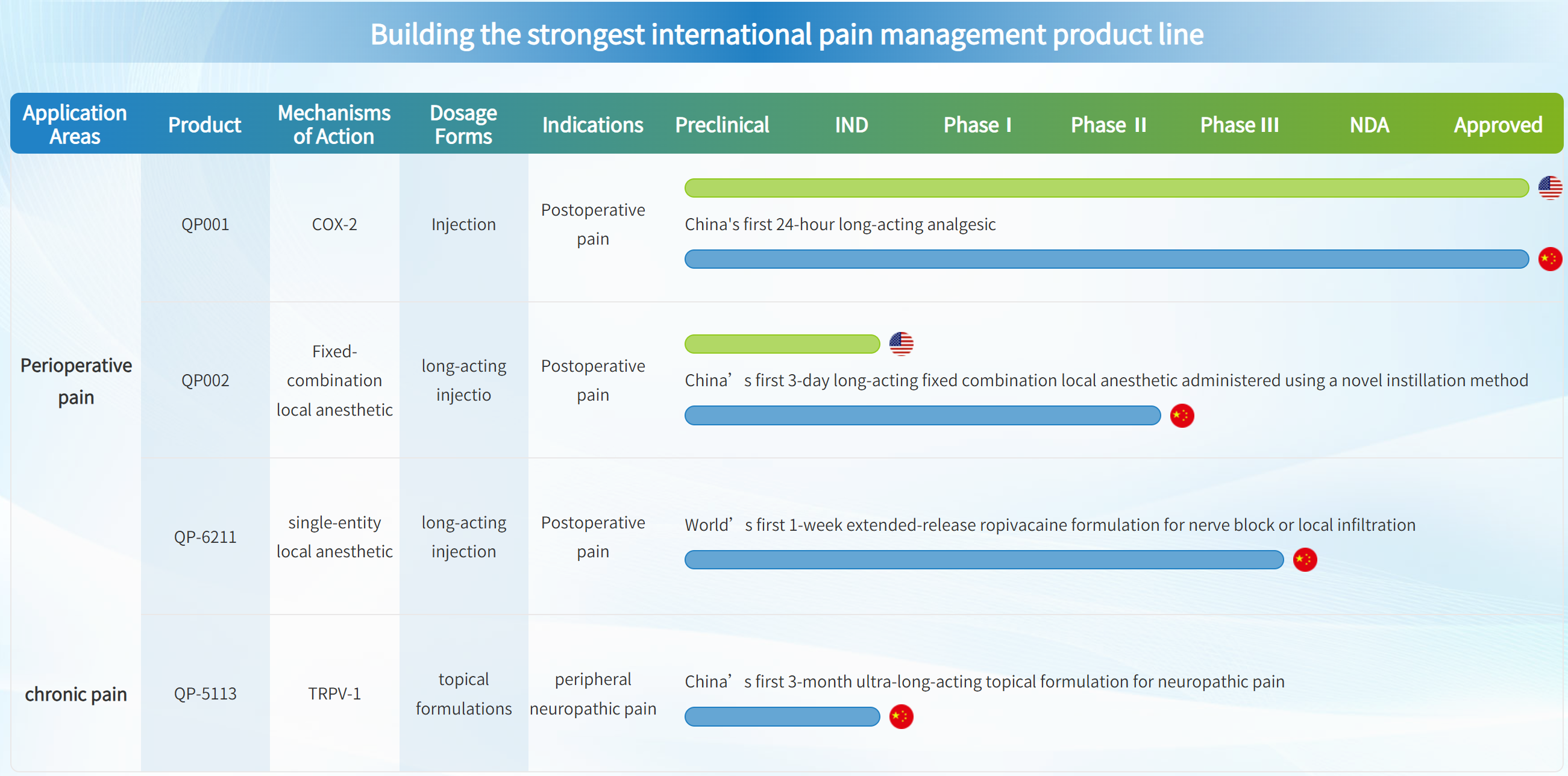Select the QP001 blue China progress bar
This screenshot has height=776, width=1568.
tap(1106, 259)
